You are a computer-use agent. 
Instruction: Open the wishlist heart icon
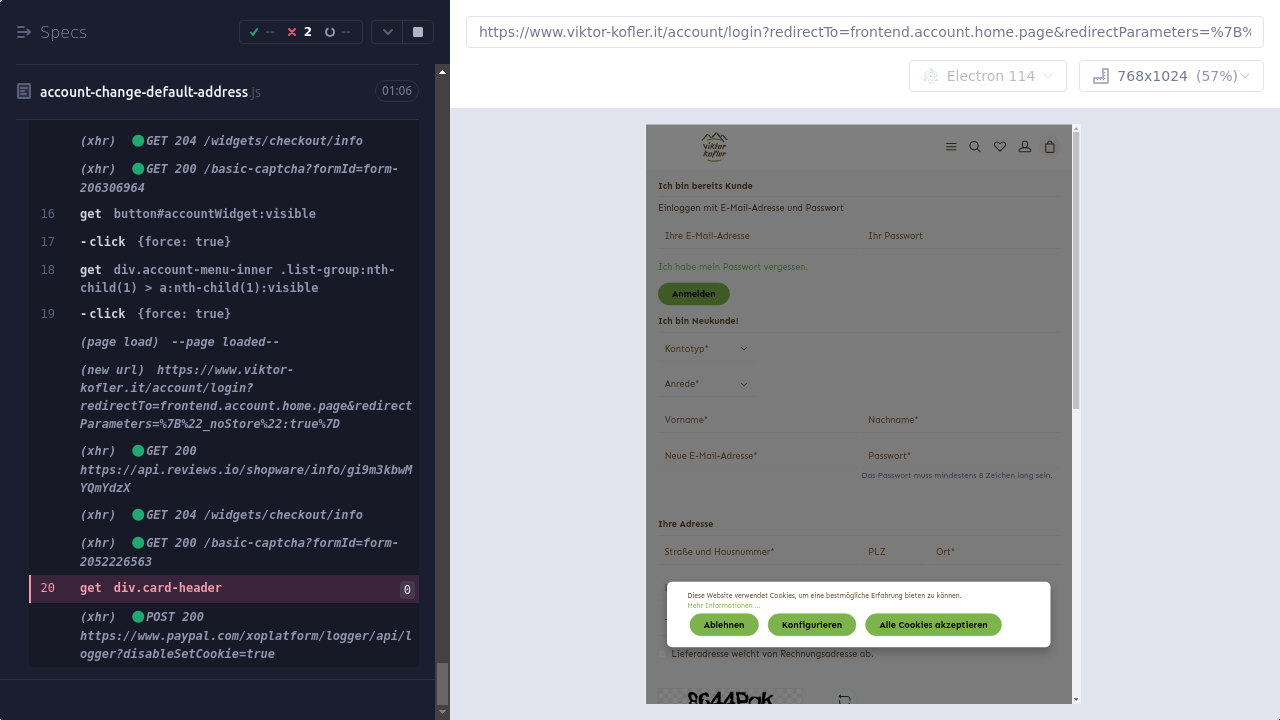[1000, 147]
